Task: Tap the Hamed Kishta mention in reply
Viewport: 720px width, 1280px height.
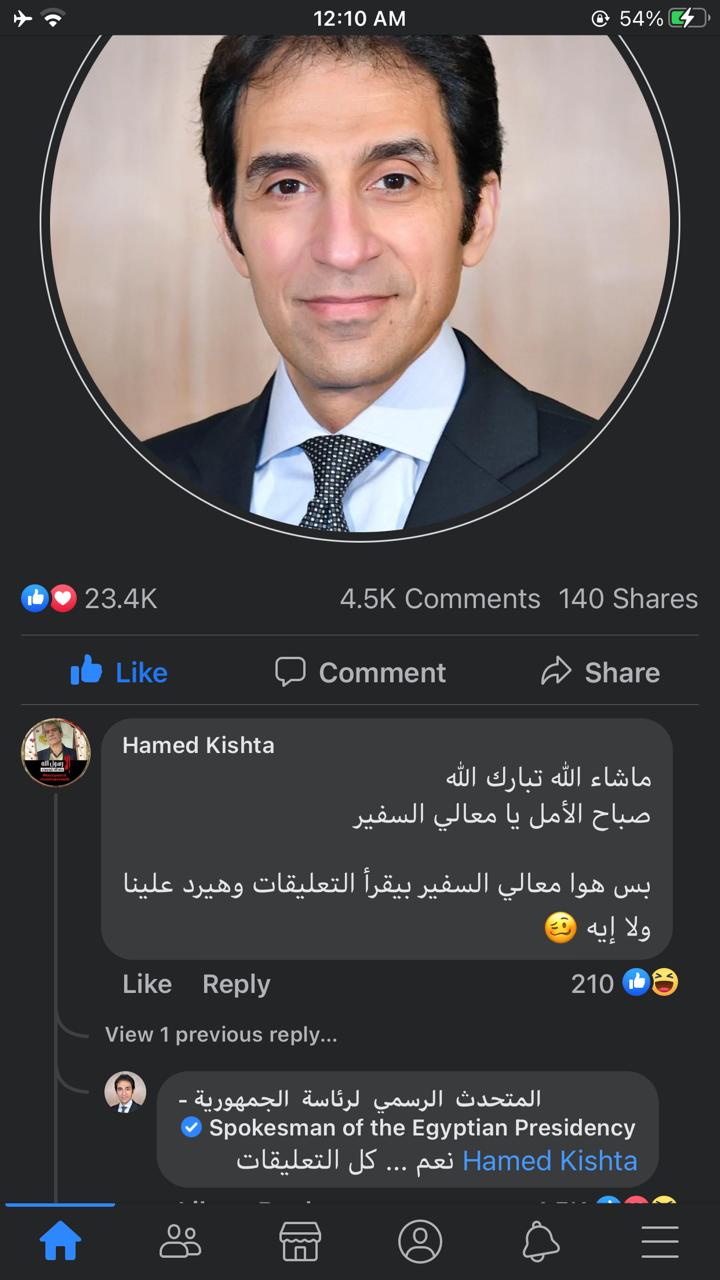Action: 550,1161
